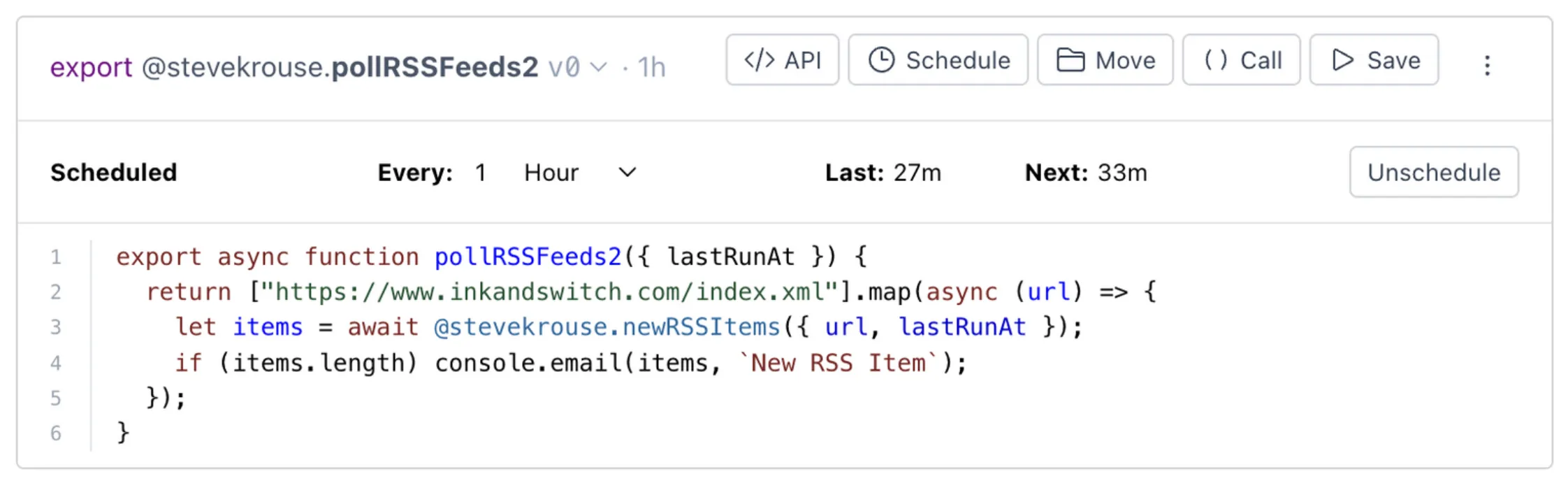Click @stevekrouse.newRSSItems reference in code
The height and width of the screenshot is (481, 1568).
[607, 327]
